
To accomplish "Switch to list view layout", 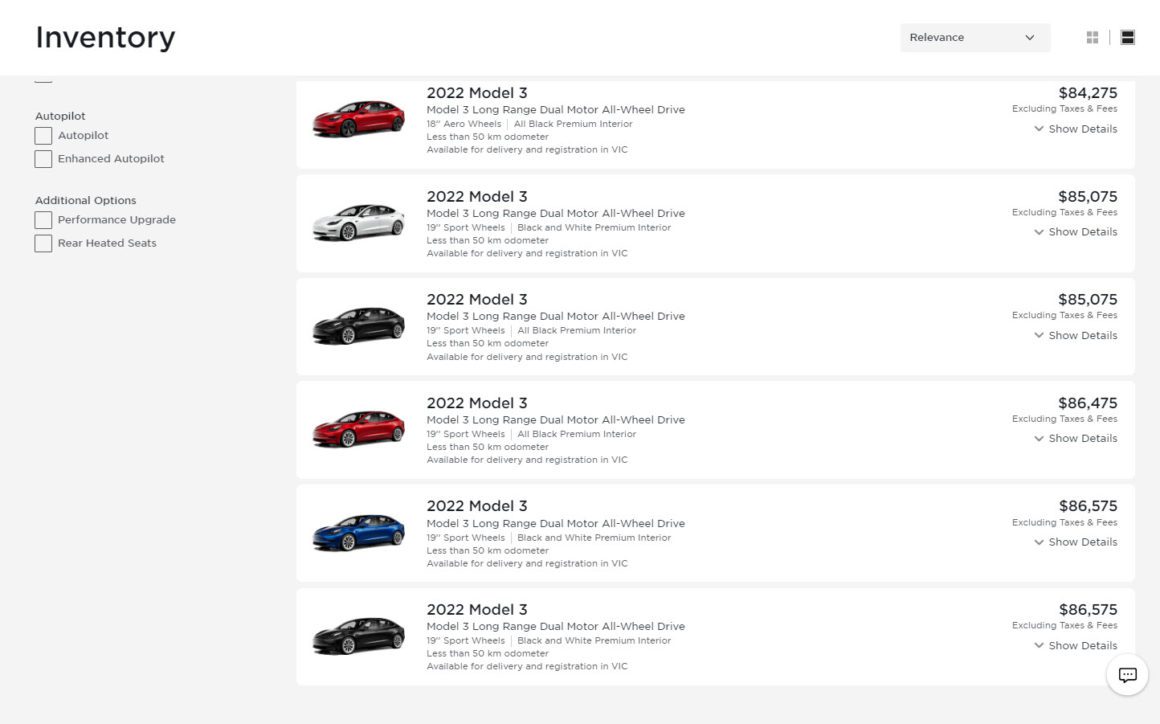I will coord(1127,38).
